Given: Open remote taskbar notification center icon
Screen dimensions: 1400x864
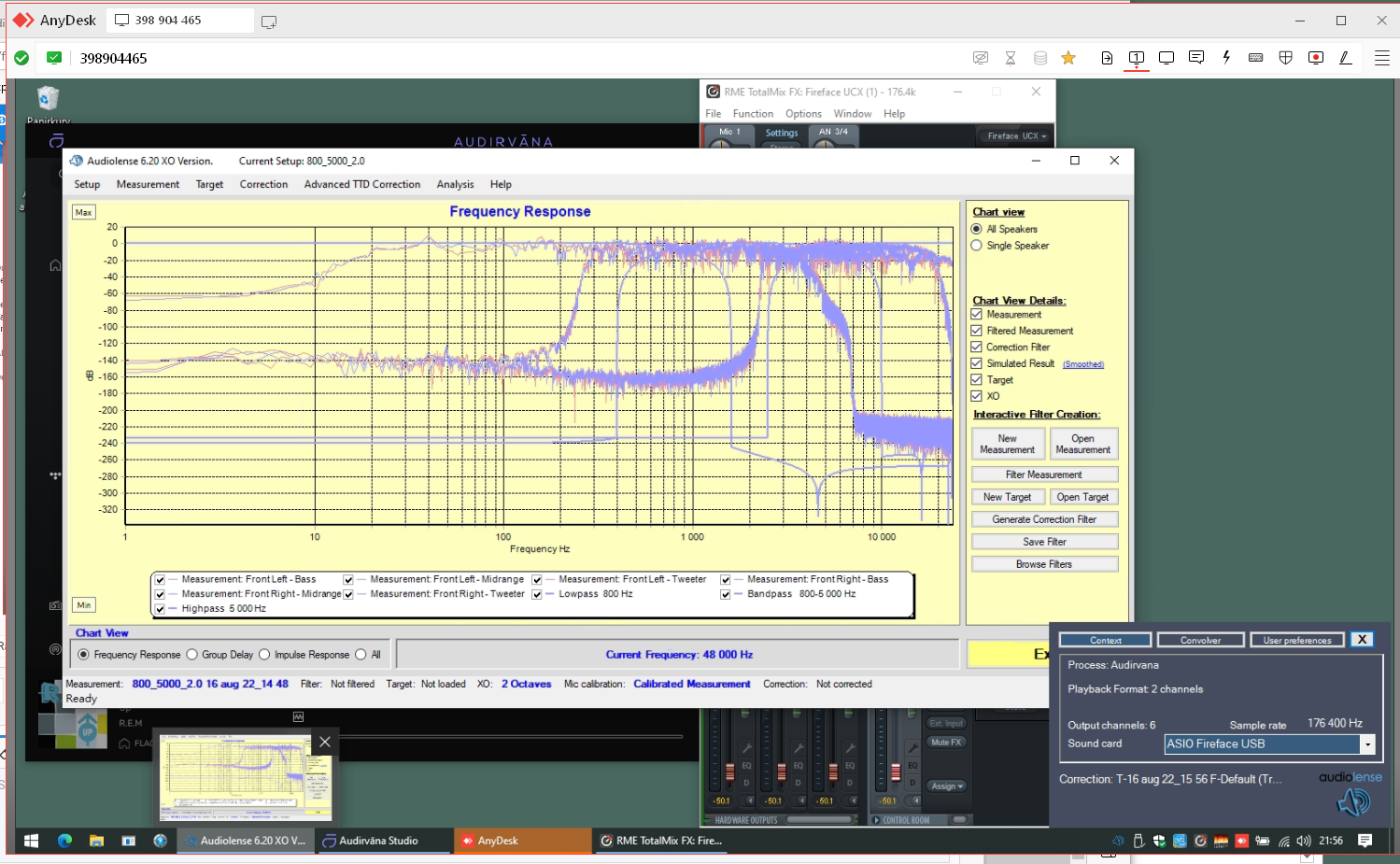Looking at the screenshot, I should click(1365, 841).
